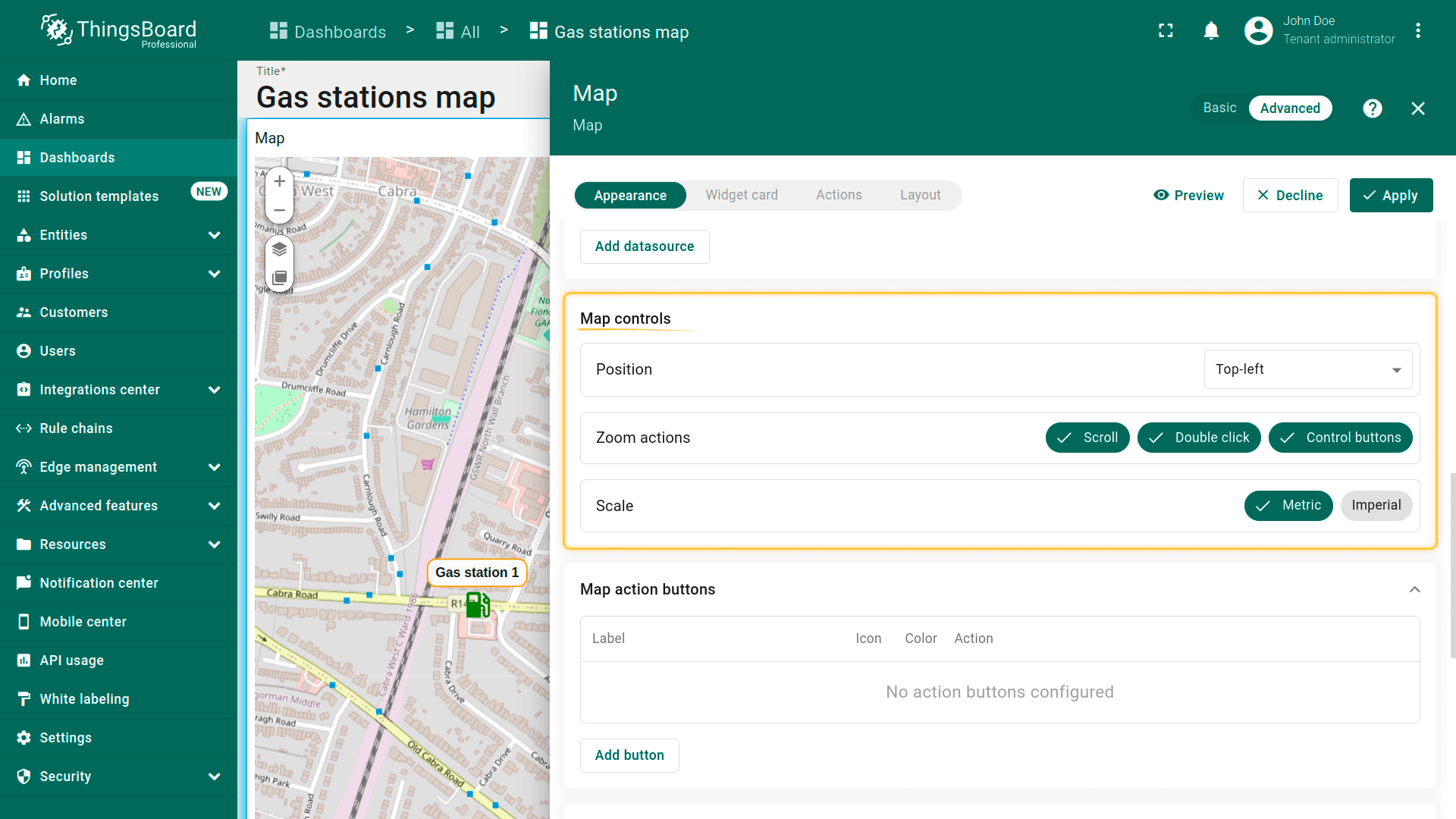This screenshot has width=1456, height=819.
Task: Toggle fullscreen mode icon in header
Action: 1166,31
